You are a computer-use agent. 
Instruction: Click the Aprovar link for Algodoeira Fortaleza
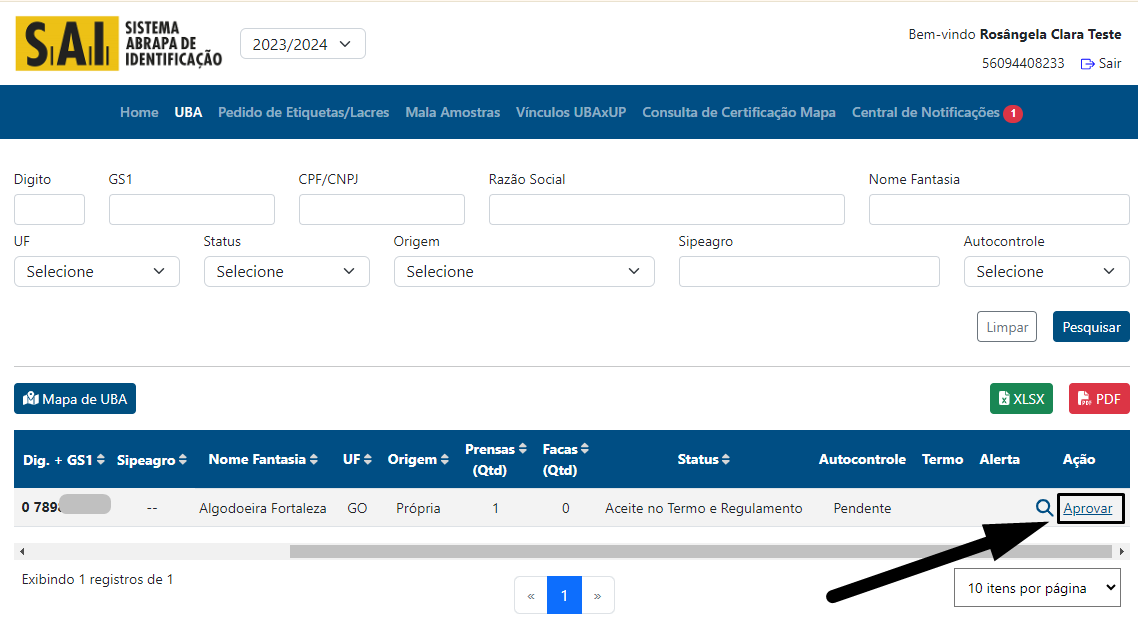pos(1088,508)
